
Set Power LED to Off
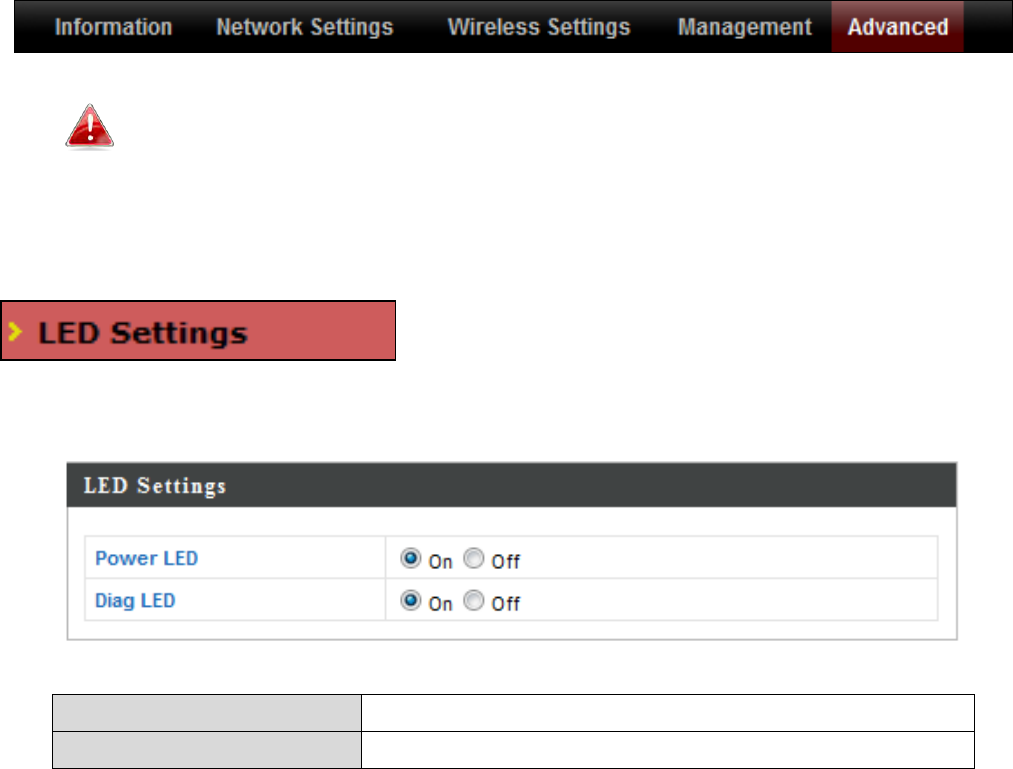pos(474,558)
